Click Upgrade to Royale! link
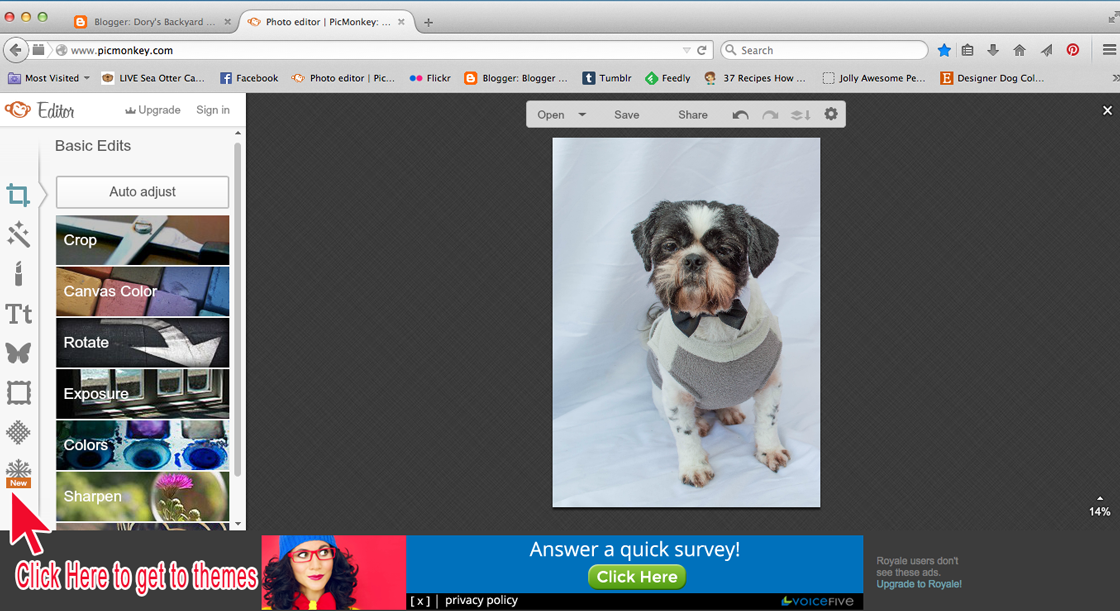Screen dimensions: 1120x611 pyautogui.click(x=919, y=584)
